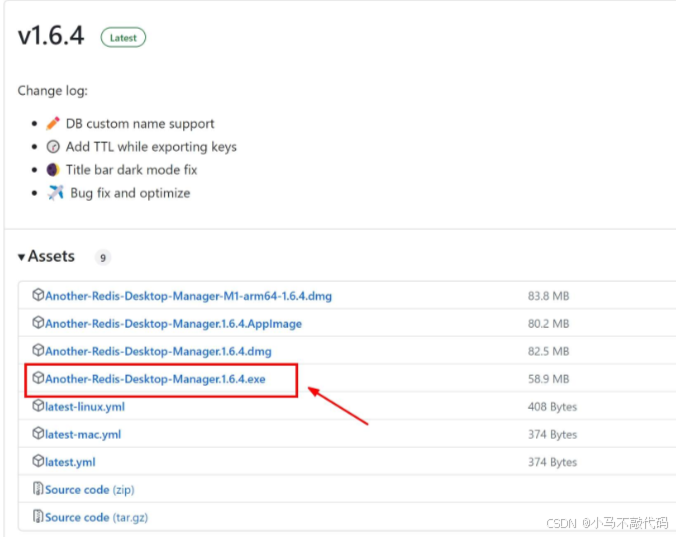Click the pencil emoji for DB custom name
Image resolution: width=676 pixels, height=537 pixels.
pos(53,123)
